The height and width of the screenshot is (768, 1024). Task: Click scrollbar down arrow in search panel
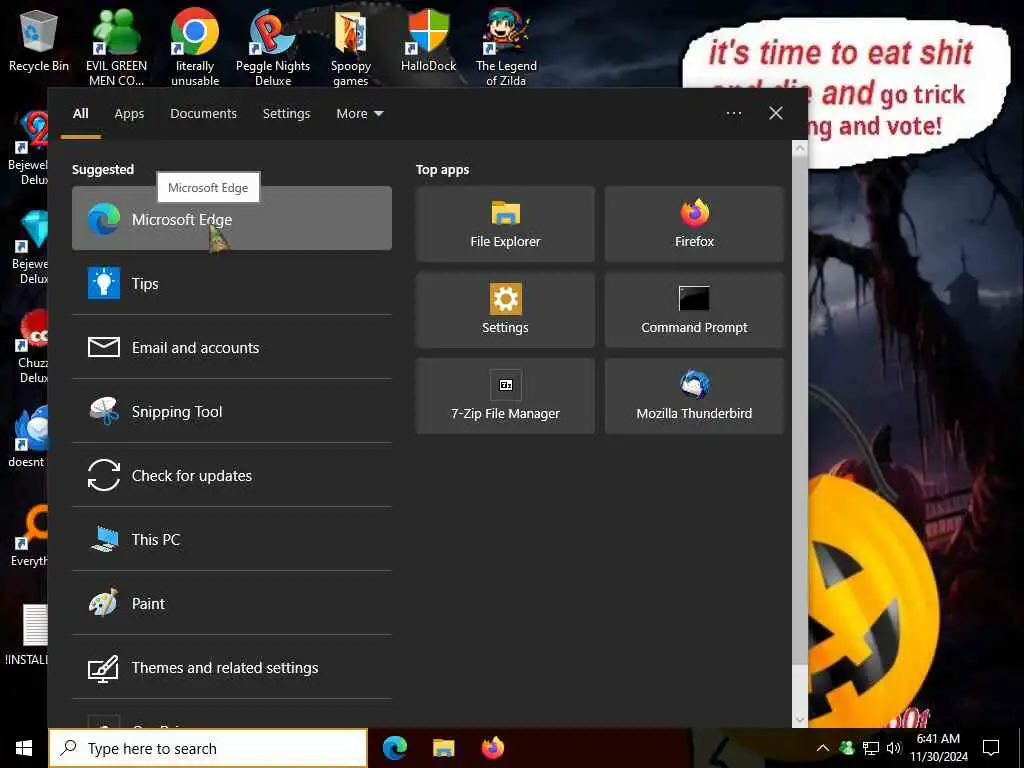pyautogui.click(x=800, y=720)
